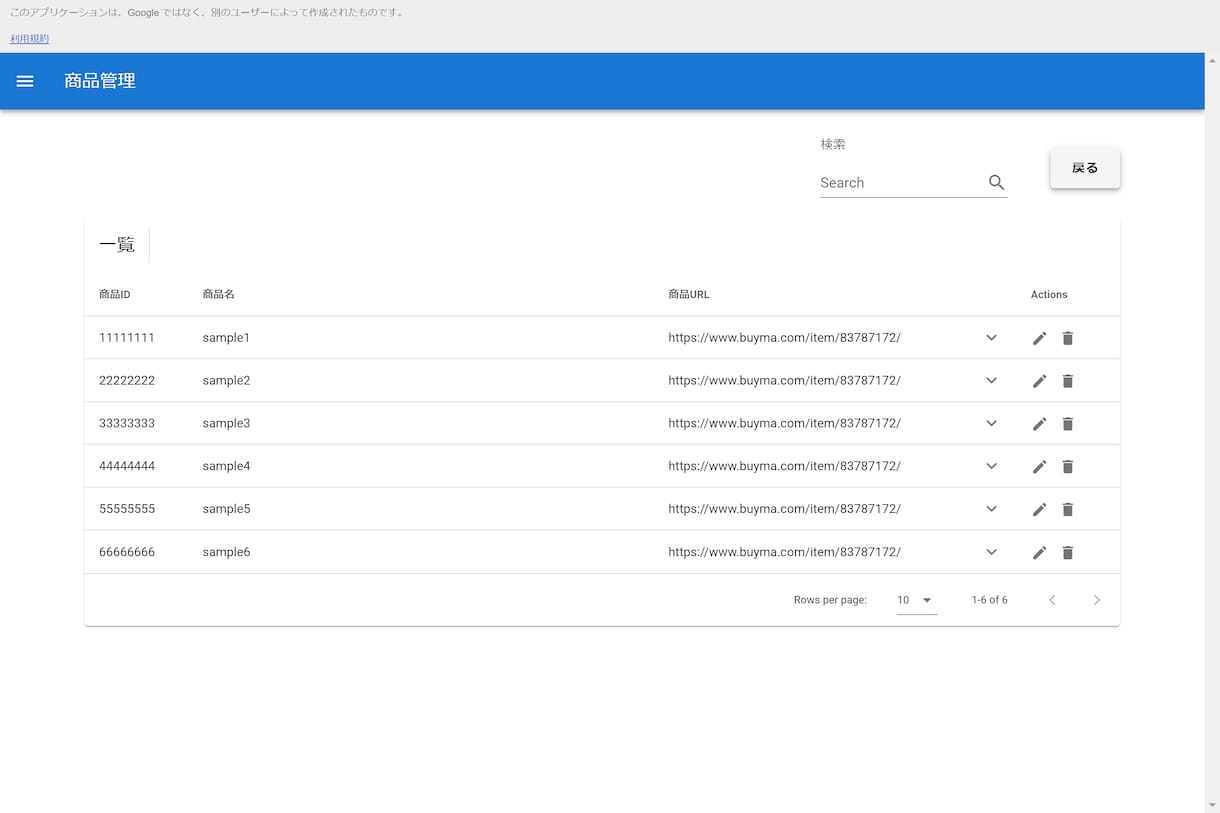
Task: Select the product ID 66666666 cell
Action: [127, 552]
